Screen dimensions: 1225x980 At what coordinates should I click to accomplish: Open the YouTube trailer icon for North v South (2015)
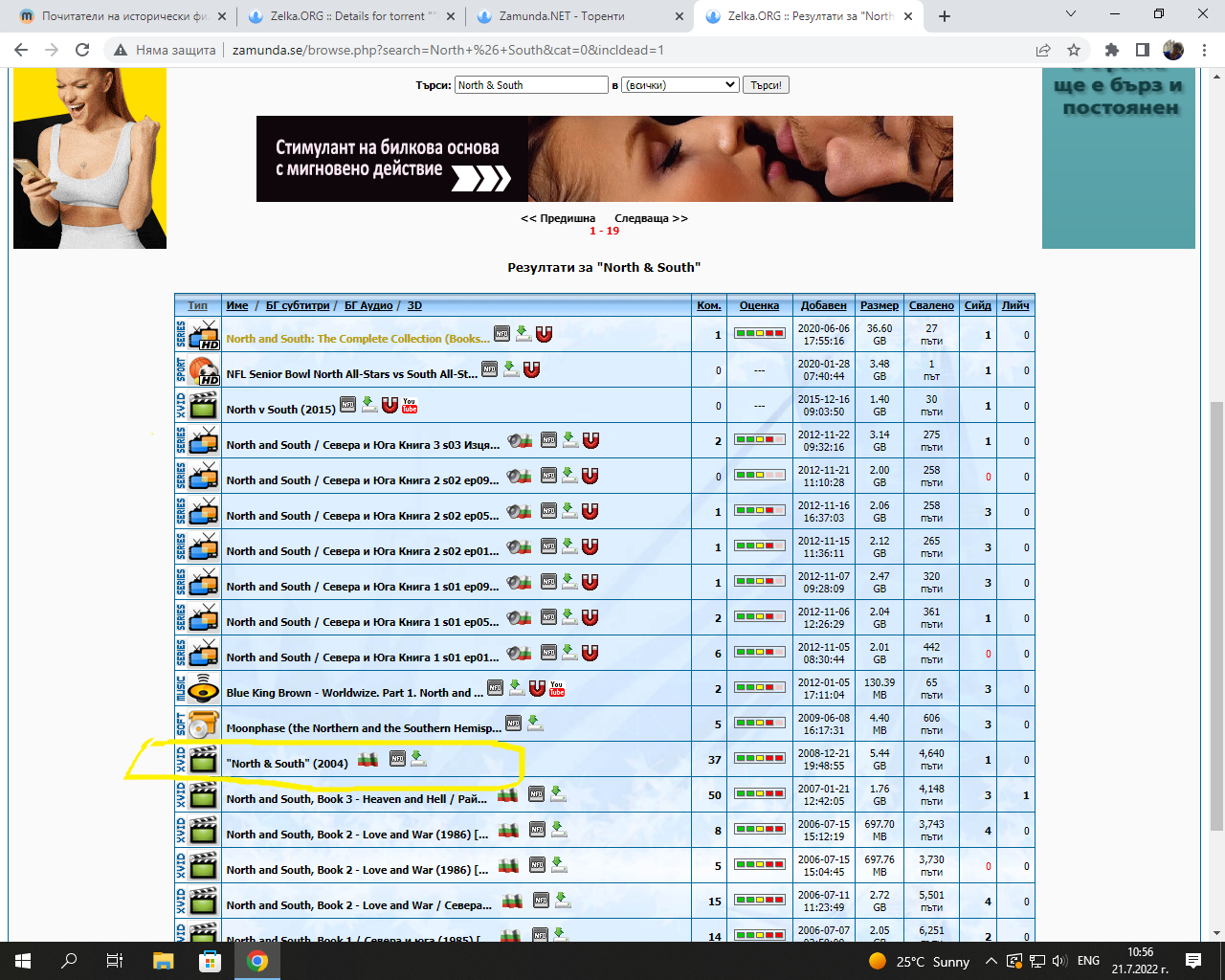410,405
